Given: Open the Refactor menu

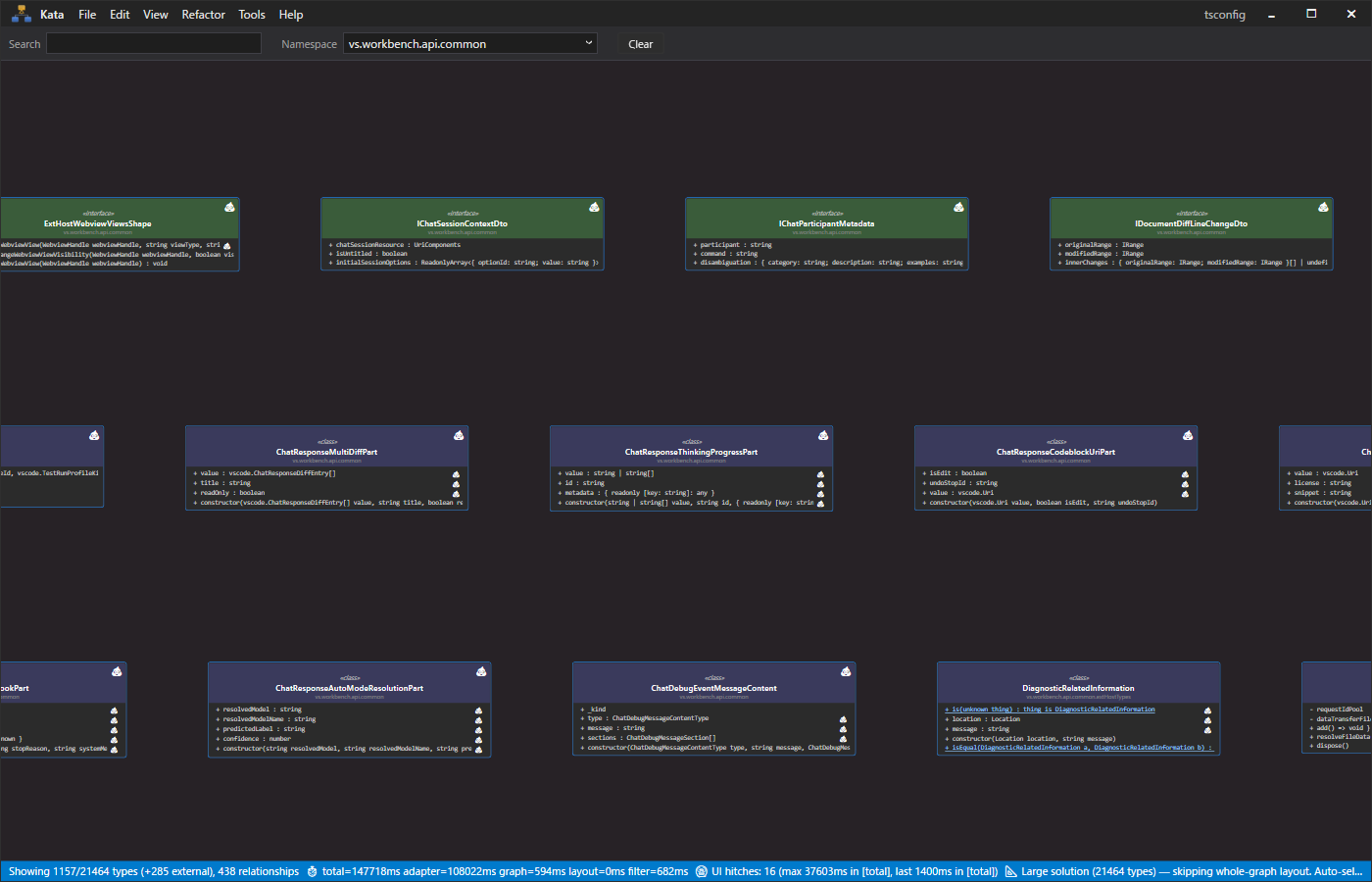Looking at the screenshot, I should click(x=204, y=14).
